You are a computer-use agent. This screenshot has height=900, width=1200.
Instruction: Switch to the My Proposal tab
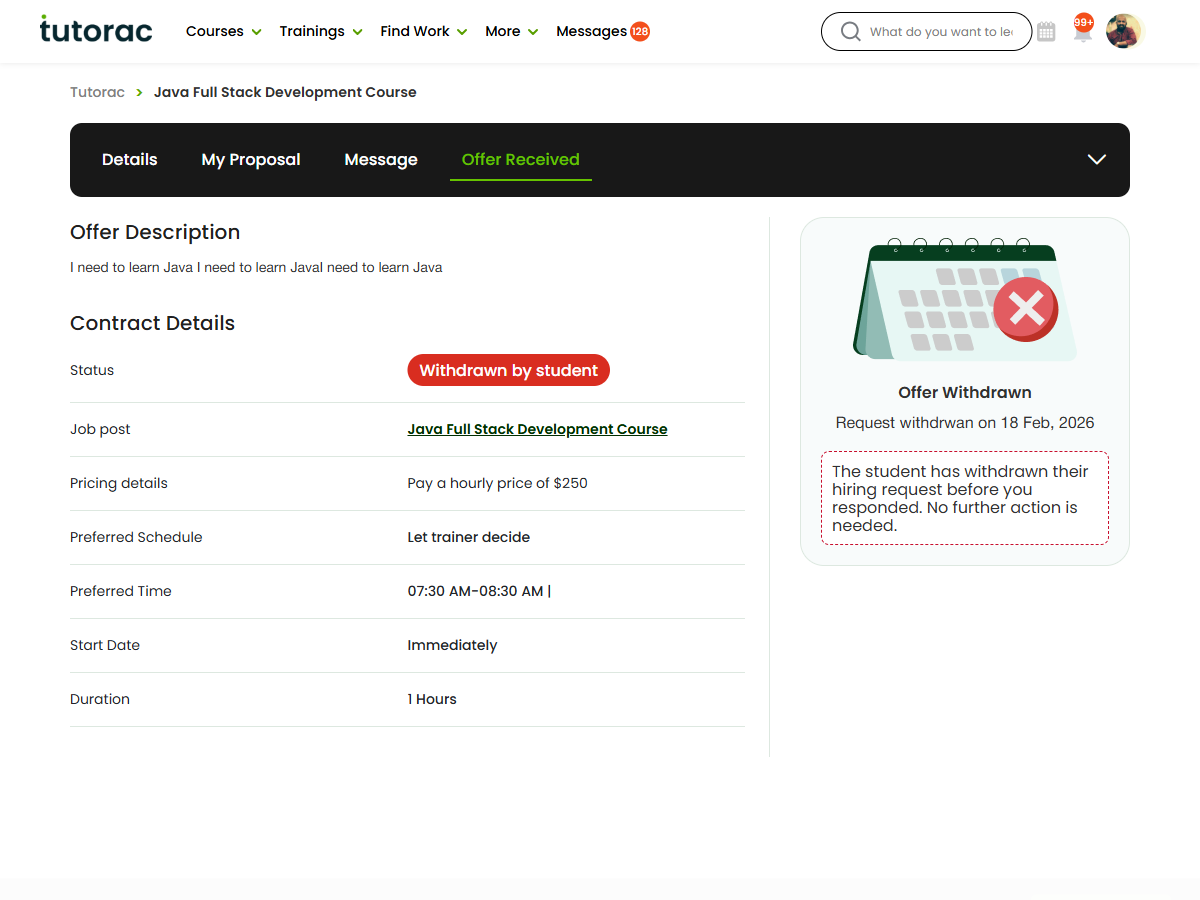coord(251,160)
